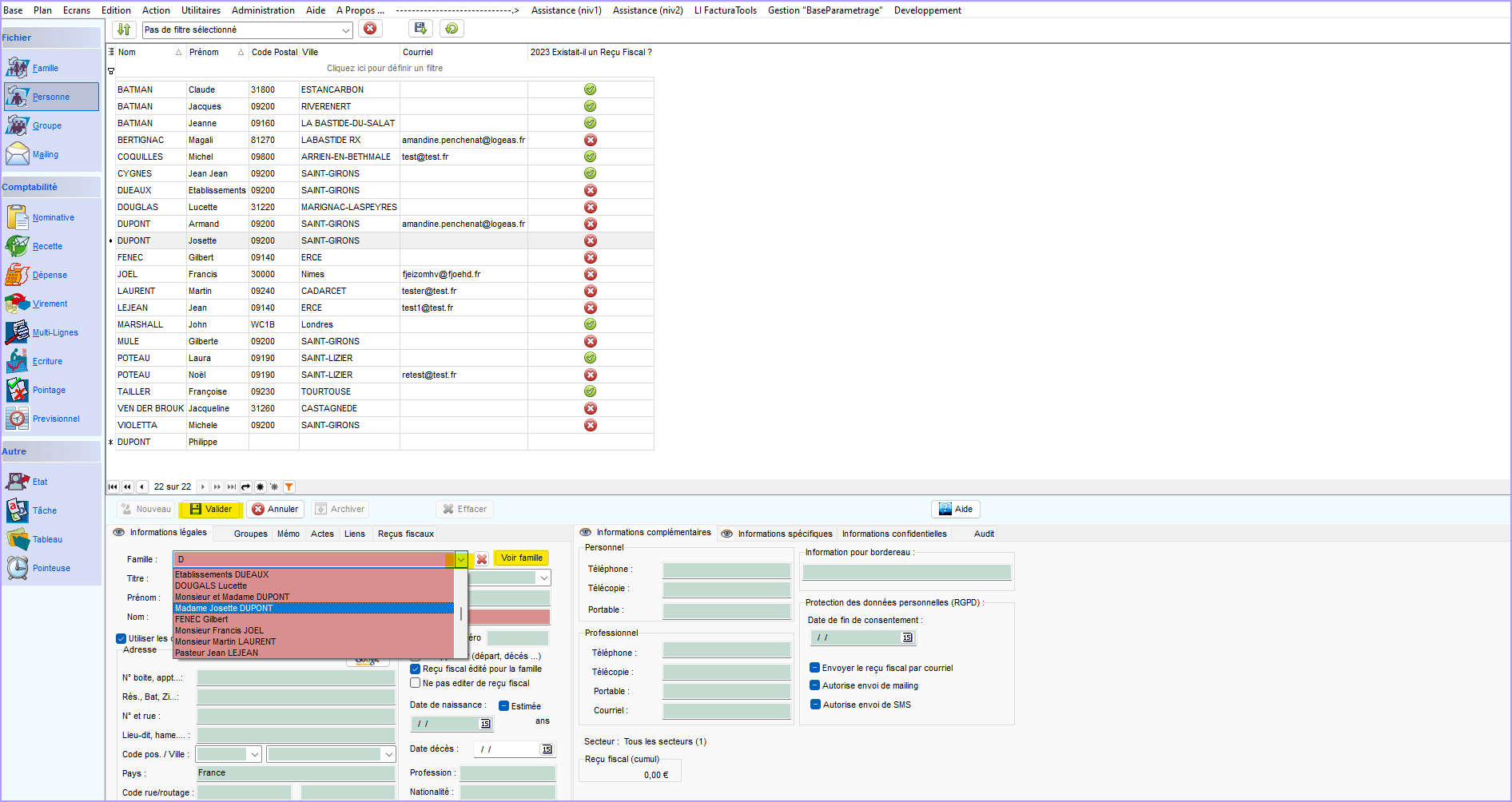The image size is (1512, 802).
Task: Open the Utilitaires menu
Action: coord(201,10)
